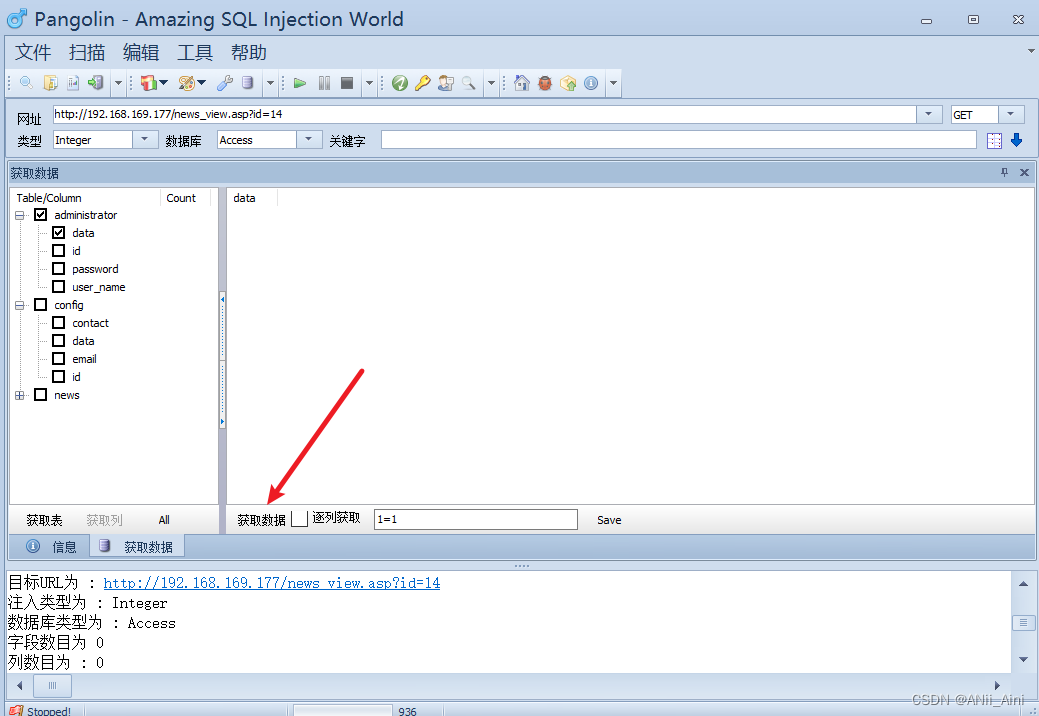Pin the 获取数据 panel
The height and width of the screenshot is (716, 1039).
click(x=1005, y=172)
